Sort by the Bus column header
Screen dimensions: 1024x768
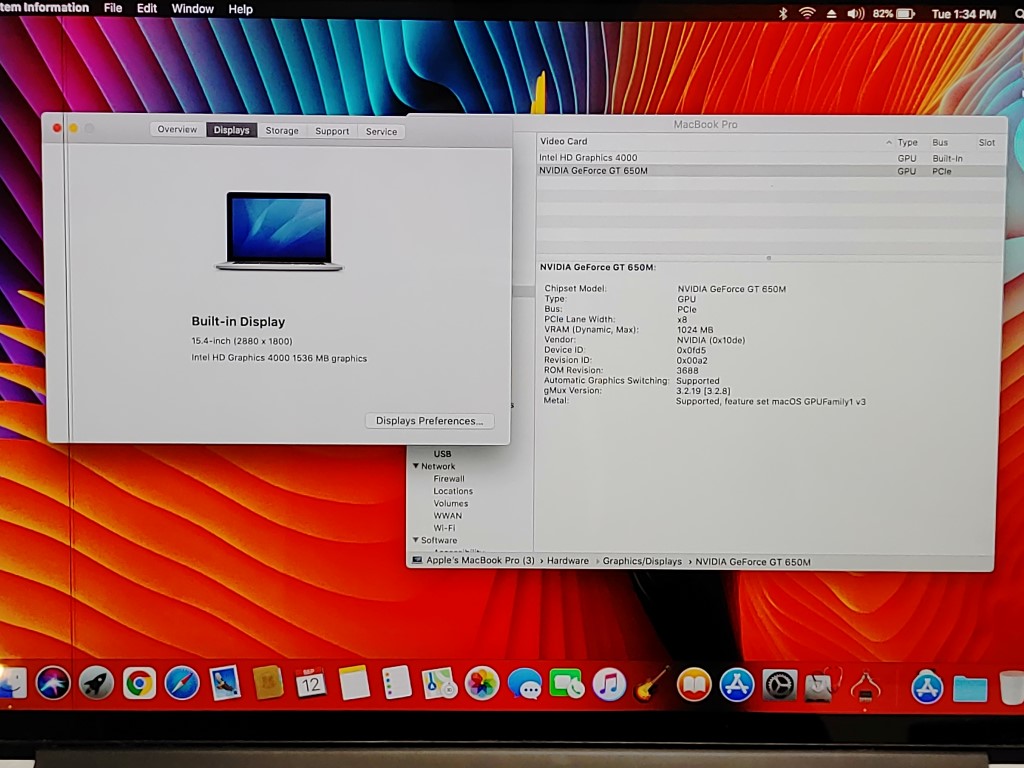coord(940,142)
